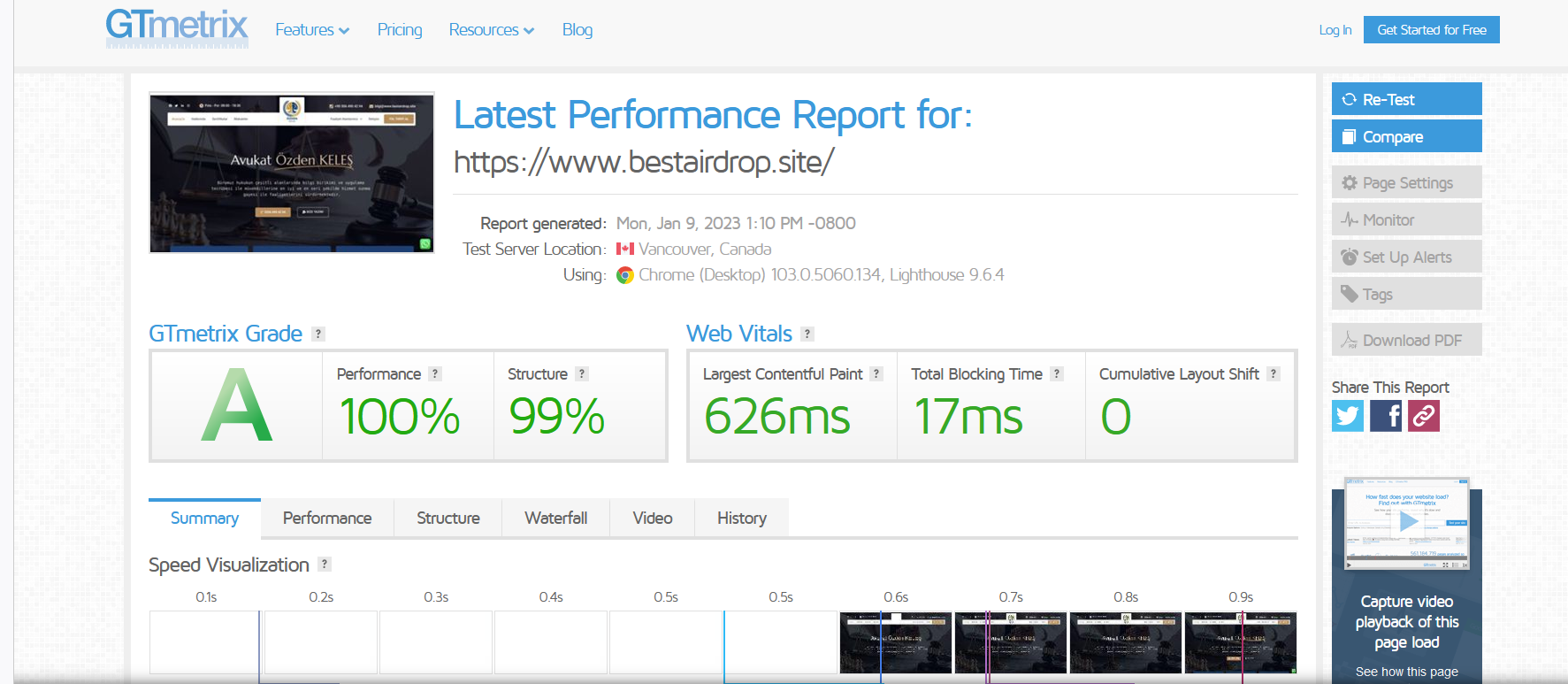Image resolution: width=1568 pixels, height=684 pixels.
Task: Expand the Resources dropdown menu
Action: (x=492, y=30)
